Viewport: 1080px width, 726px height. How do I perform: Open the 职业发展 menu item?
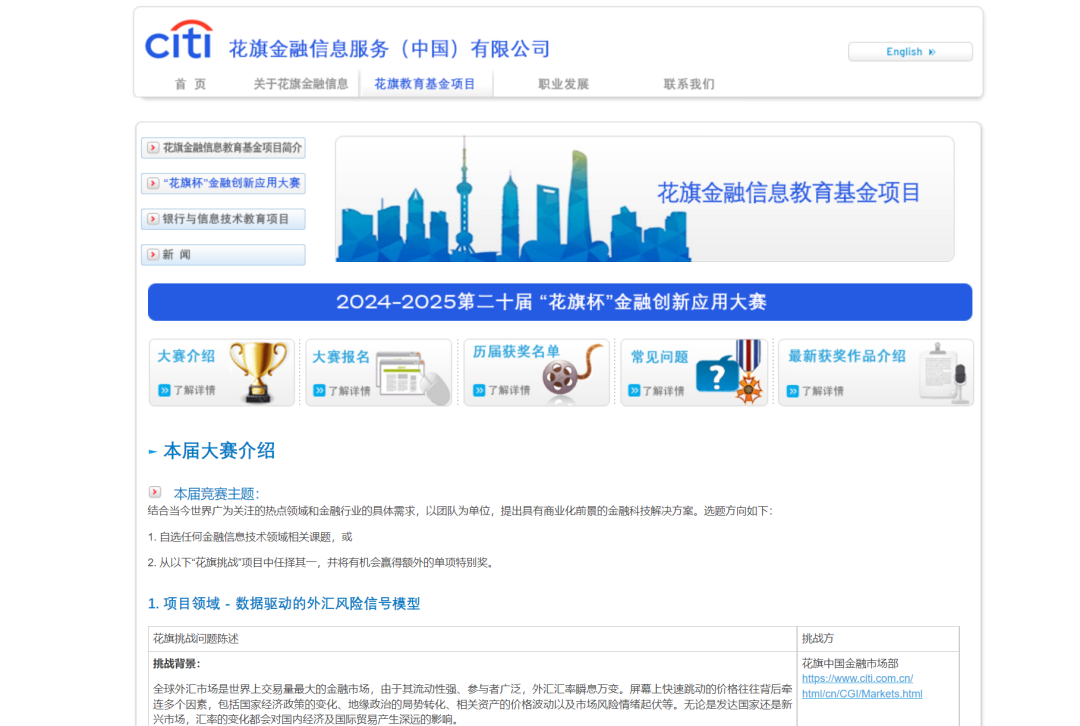[563, 84]
